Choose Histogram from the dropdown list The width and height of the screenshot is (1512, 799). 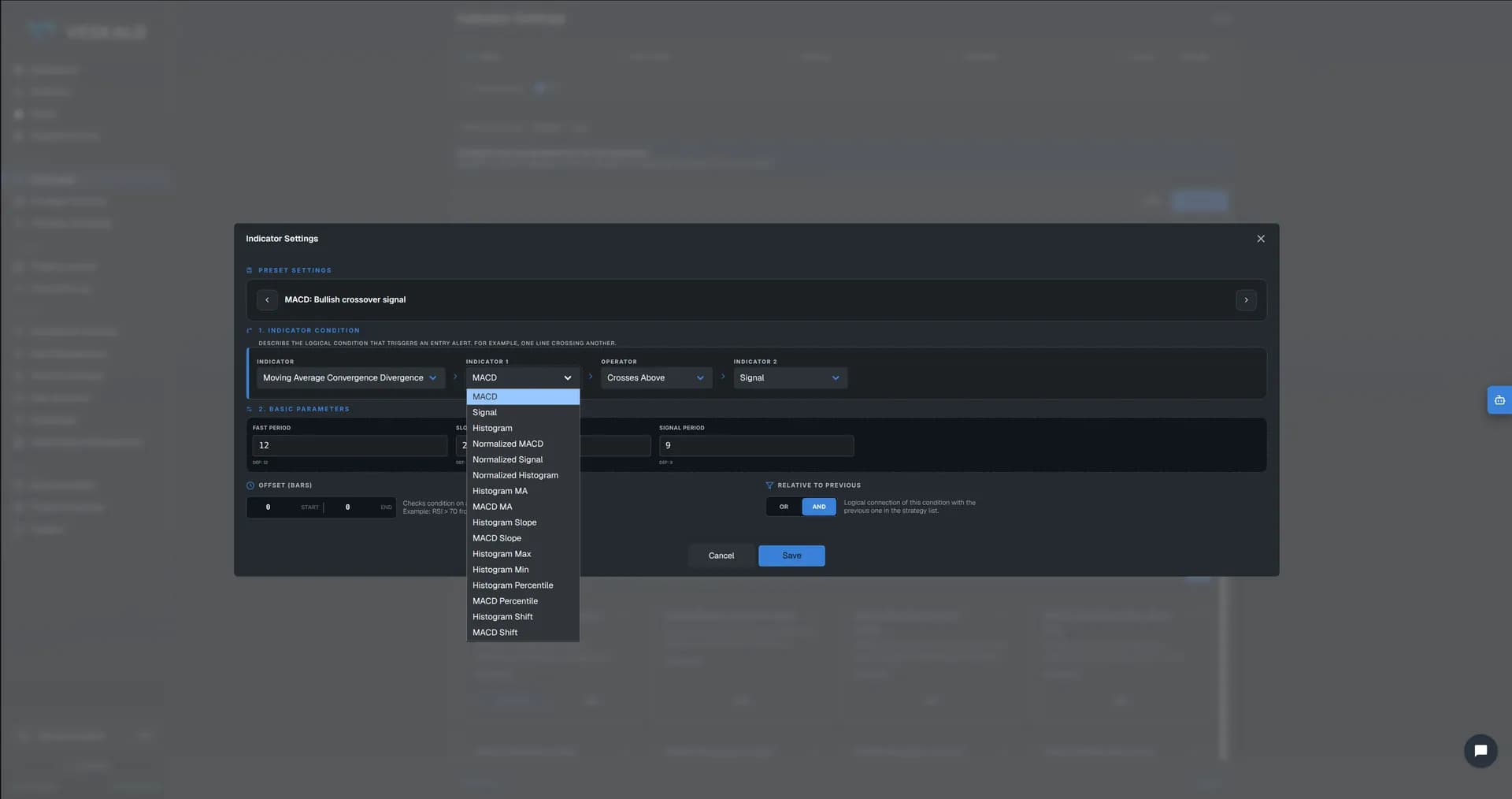(523, 429)
